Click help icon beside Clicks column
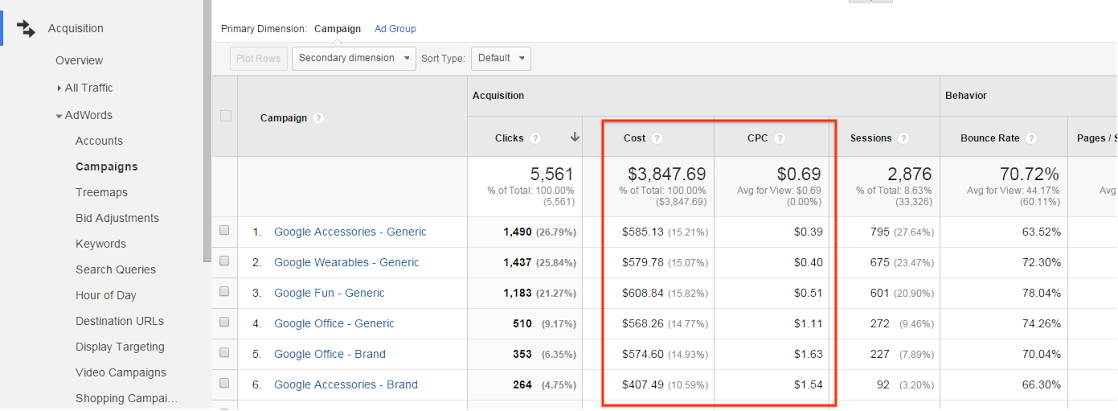Image resolution: width=1118 pixels, height=411 pixels. click(535, 138)
